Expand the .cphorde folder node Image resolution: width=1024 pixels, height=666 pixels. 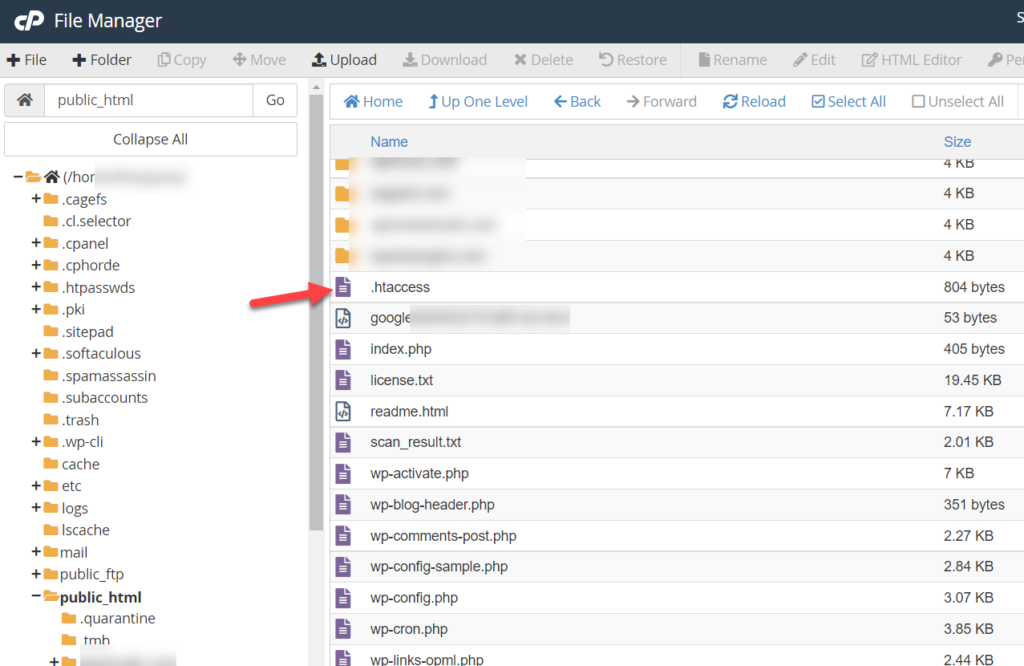(x=36, y=265)
